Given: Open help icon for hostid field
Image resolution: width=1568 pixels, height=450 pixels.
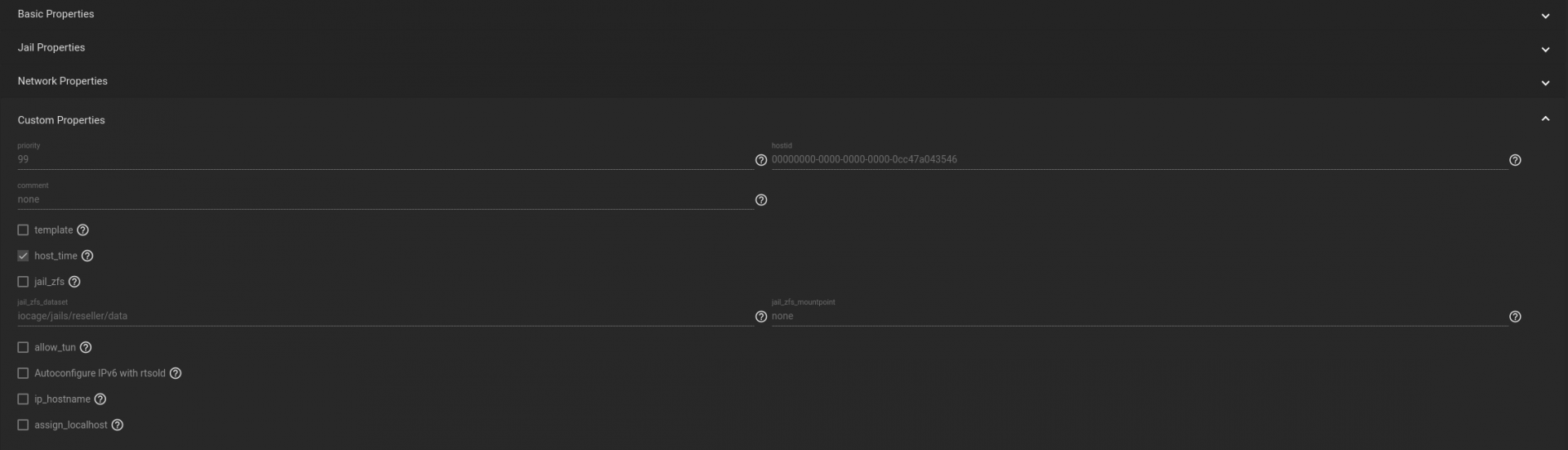Looking at the screenshot, I should coord(1515,160).
